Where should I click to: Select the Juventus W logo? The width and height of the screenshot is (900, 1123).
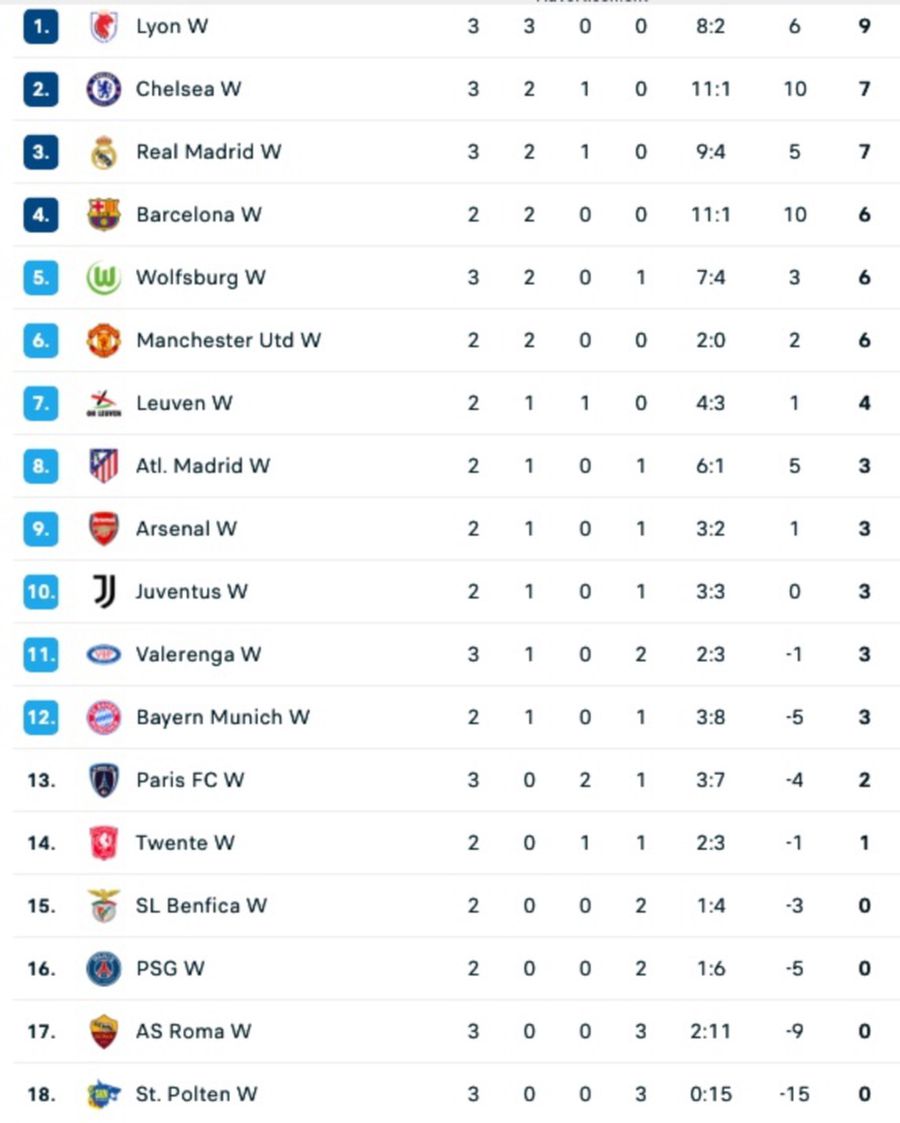pos(105,591)
